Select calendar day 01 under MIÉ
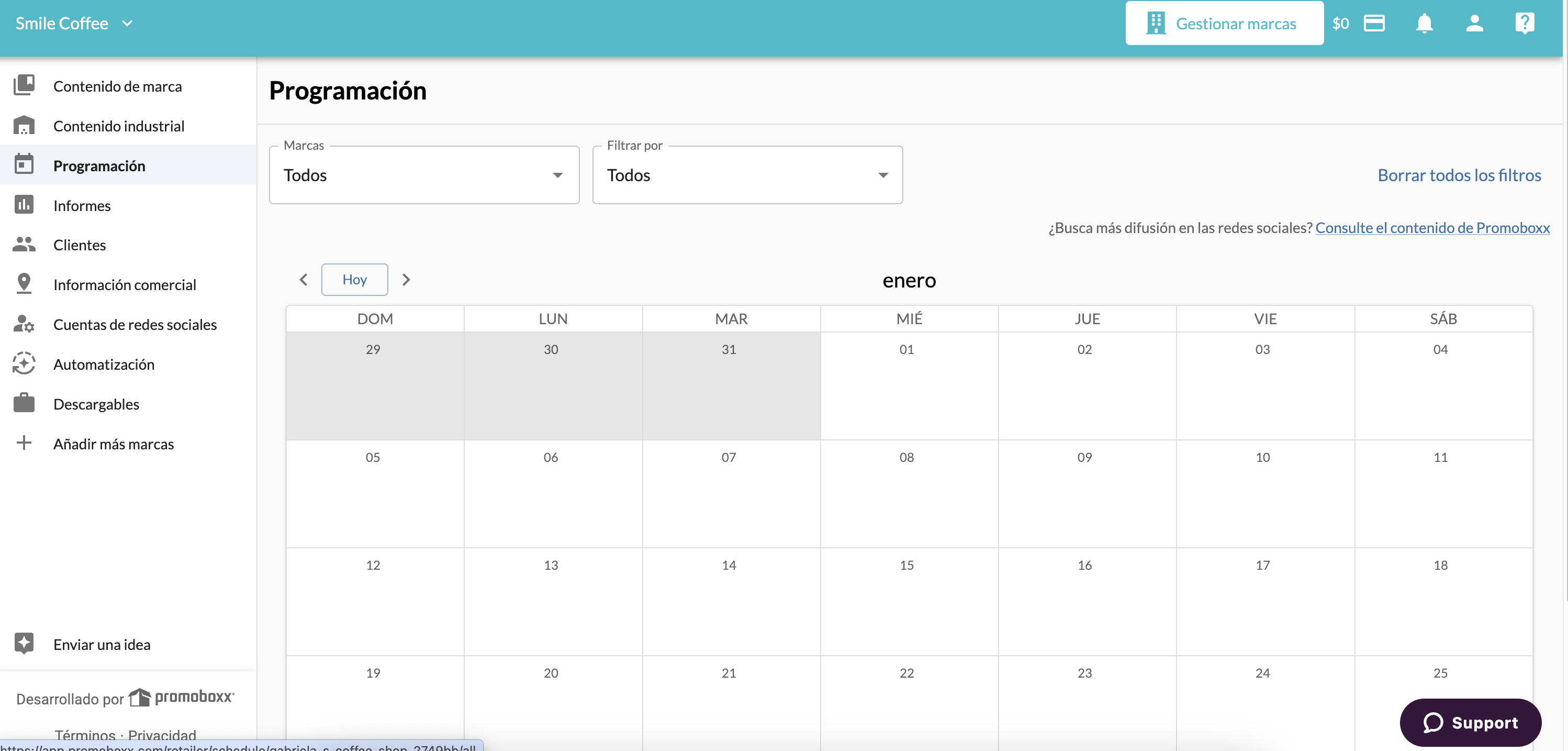This screenshot has height=751, width=1568. pos(909,385)
